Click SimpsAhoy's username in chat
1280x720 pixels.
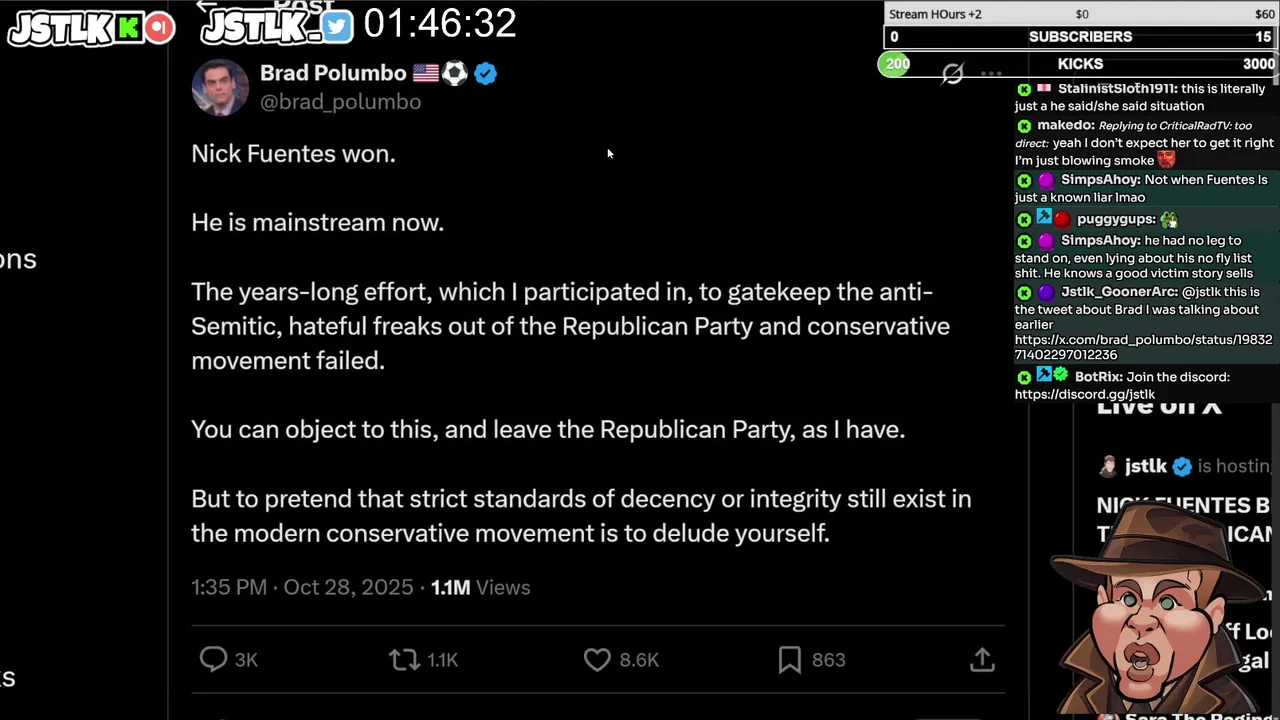pos(1100,180)
